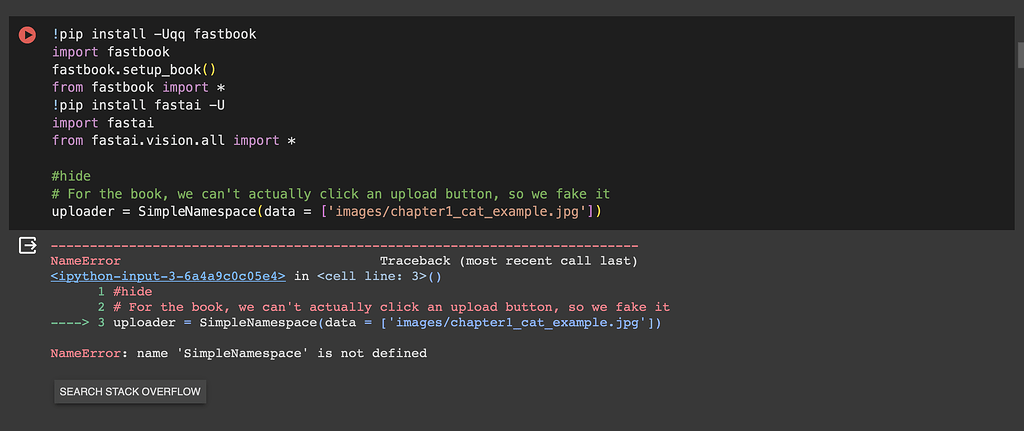The height and width of the screenshot is (431, 1024).
Task: Place cursor on '!pip install -Uqq fastbook' line
Action: [154, 34]
